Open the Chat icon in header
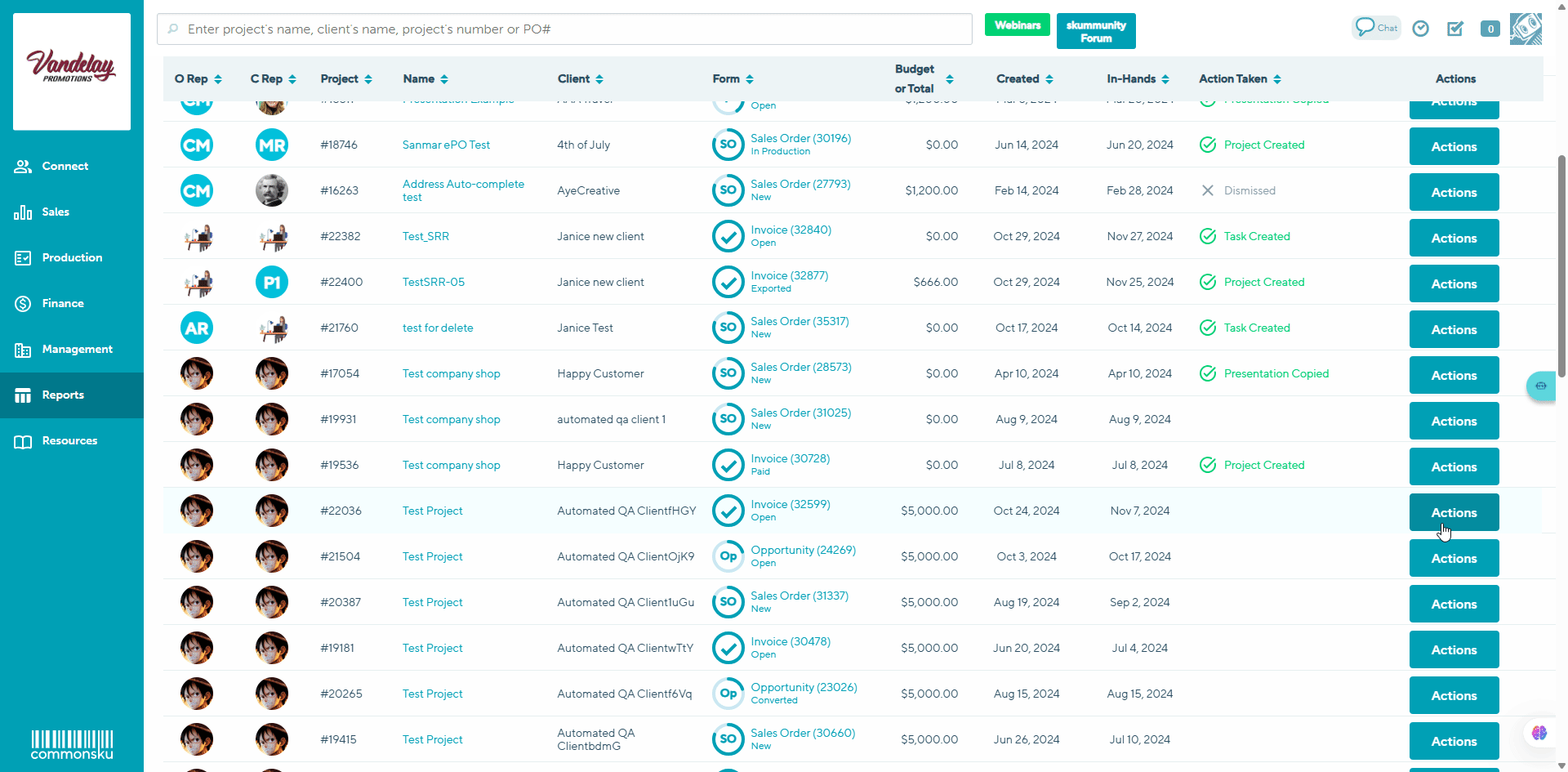The image size is (1568, 772). [x=1376, y=28]
